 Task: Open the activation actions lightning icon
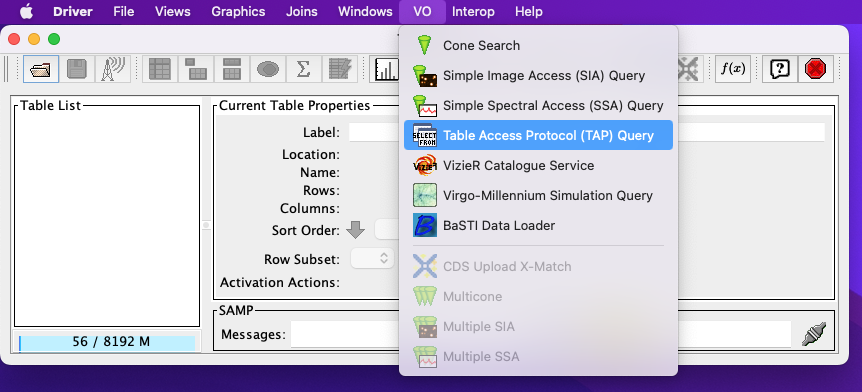pyautogui.click(x=340, y=69)
